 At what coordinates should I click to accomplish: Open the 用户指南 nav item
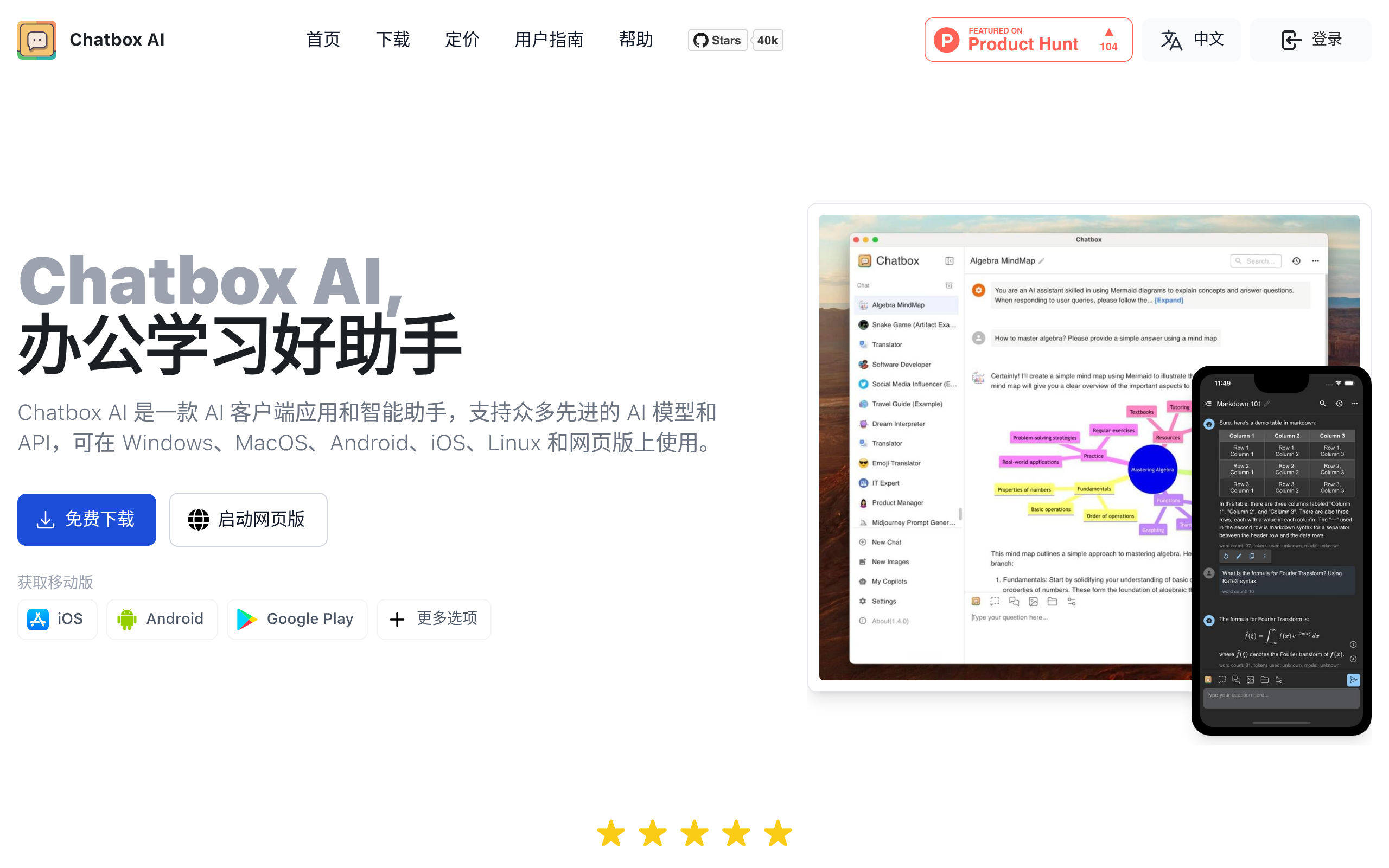point(549,40)
